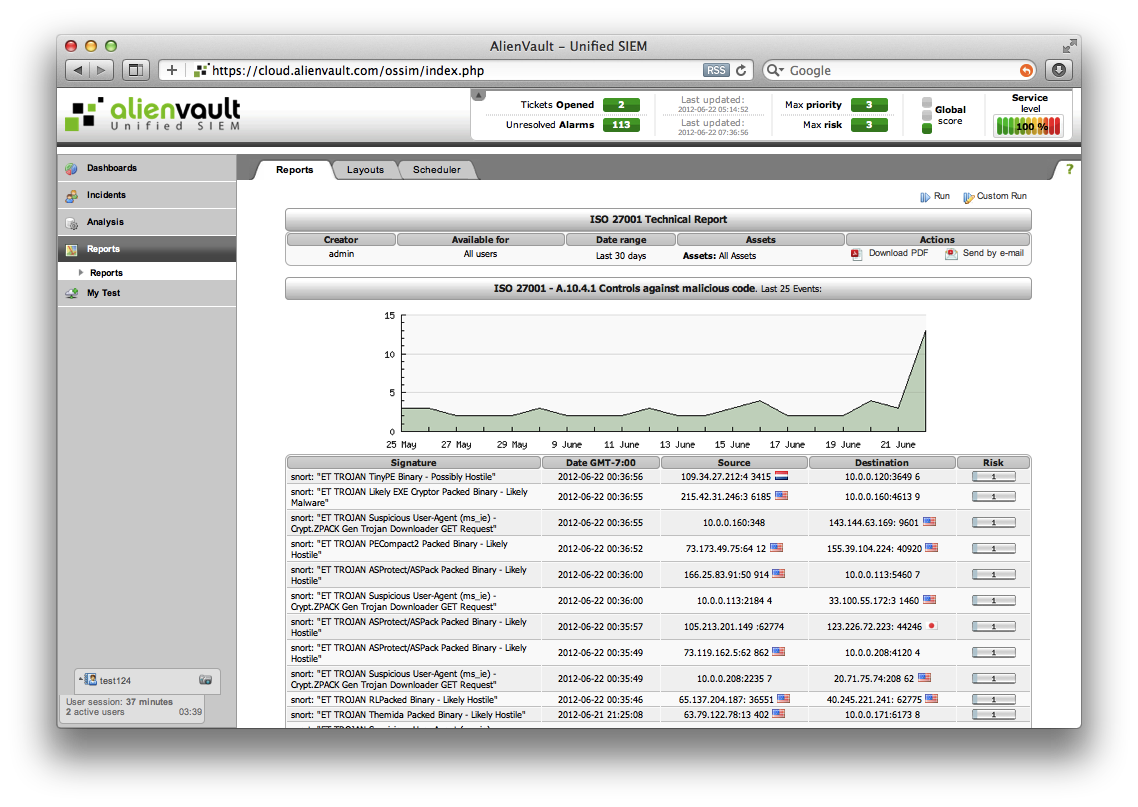
Task: Click the Risk column header
Action: tap(994, 462)
